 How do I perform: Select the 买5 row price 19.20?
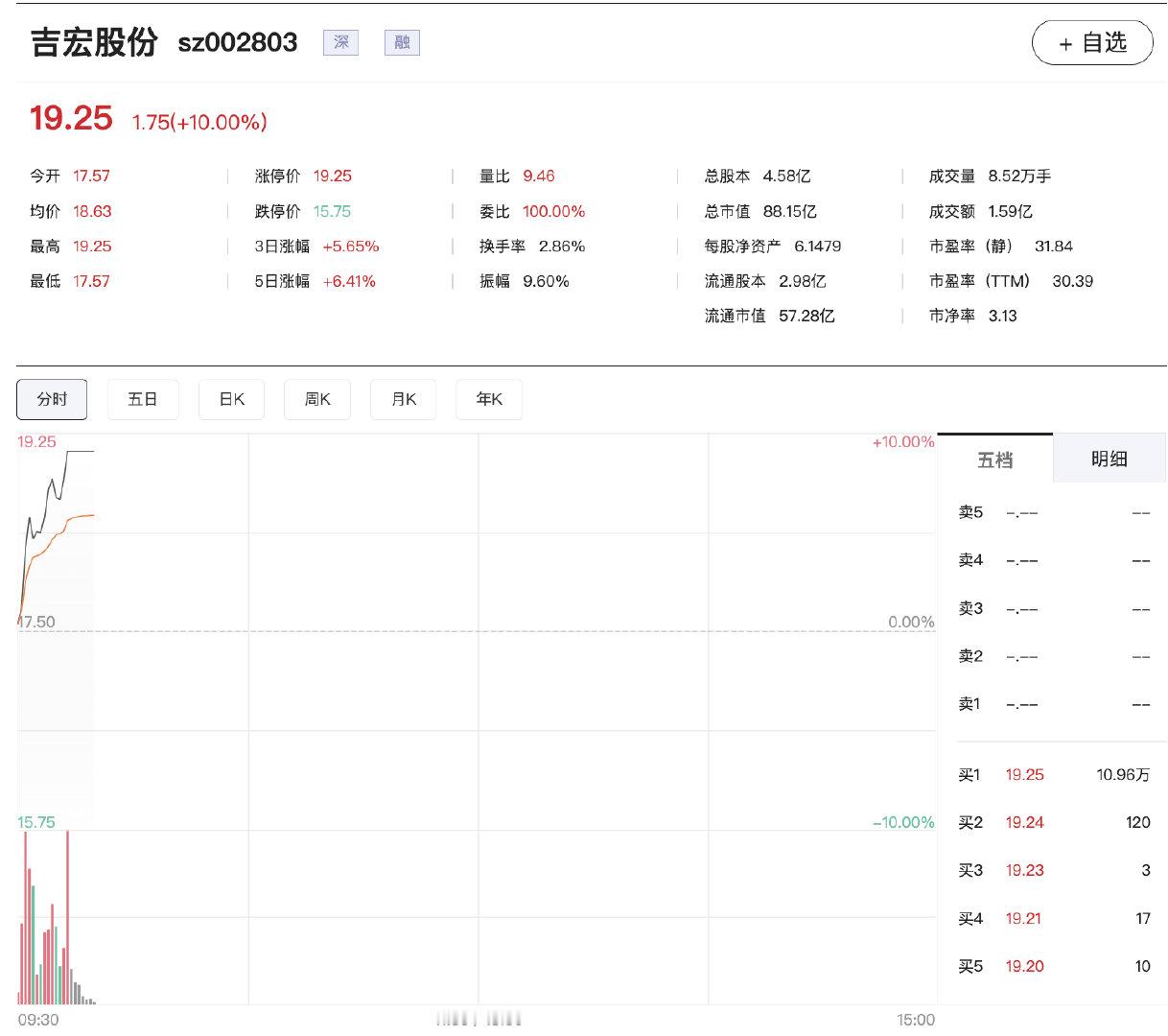[x=1024, y=967]
